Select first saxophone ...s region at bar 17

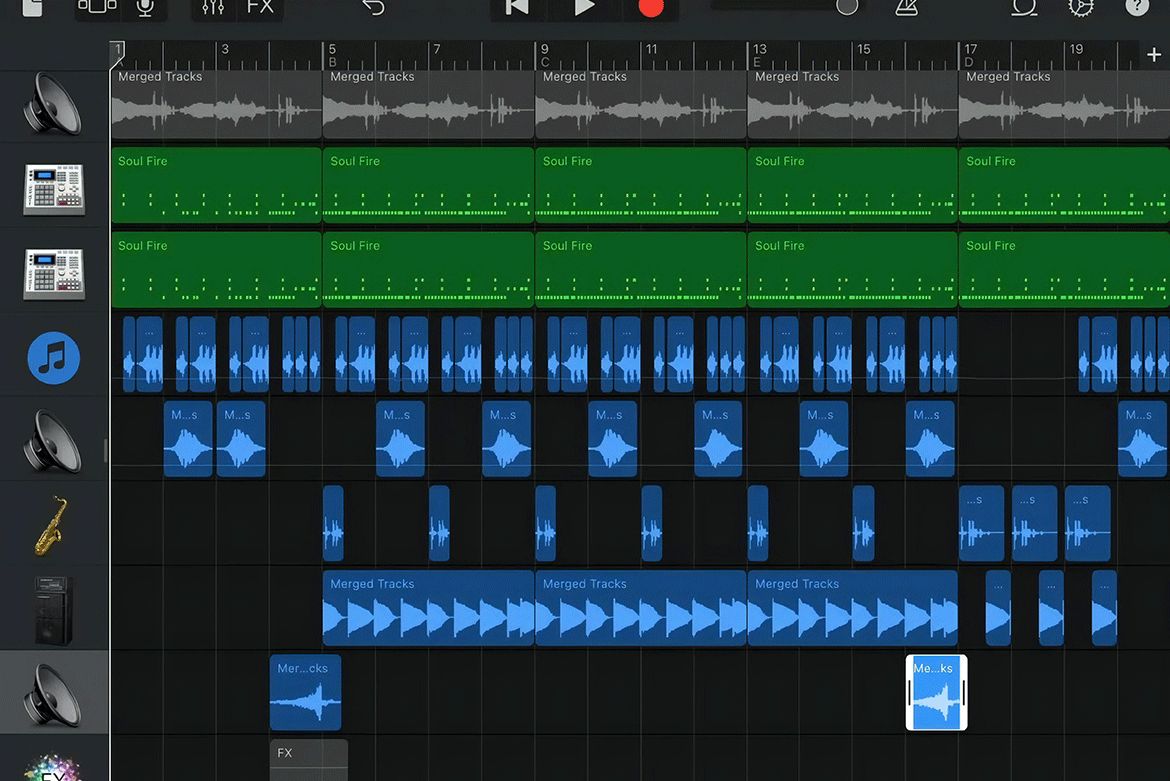(981, 523)
